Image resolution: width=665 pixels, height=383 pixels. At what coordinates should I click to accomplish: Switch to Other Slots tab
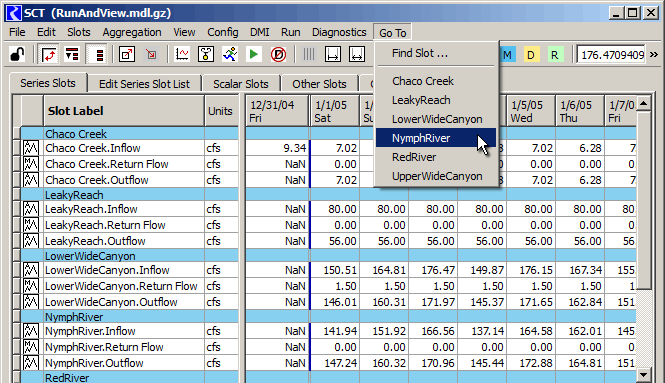pyautogui.click(x=319, y=84)
